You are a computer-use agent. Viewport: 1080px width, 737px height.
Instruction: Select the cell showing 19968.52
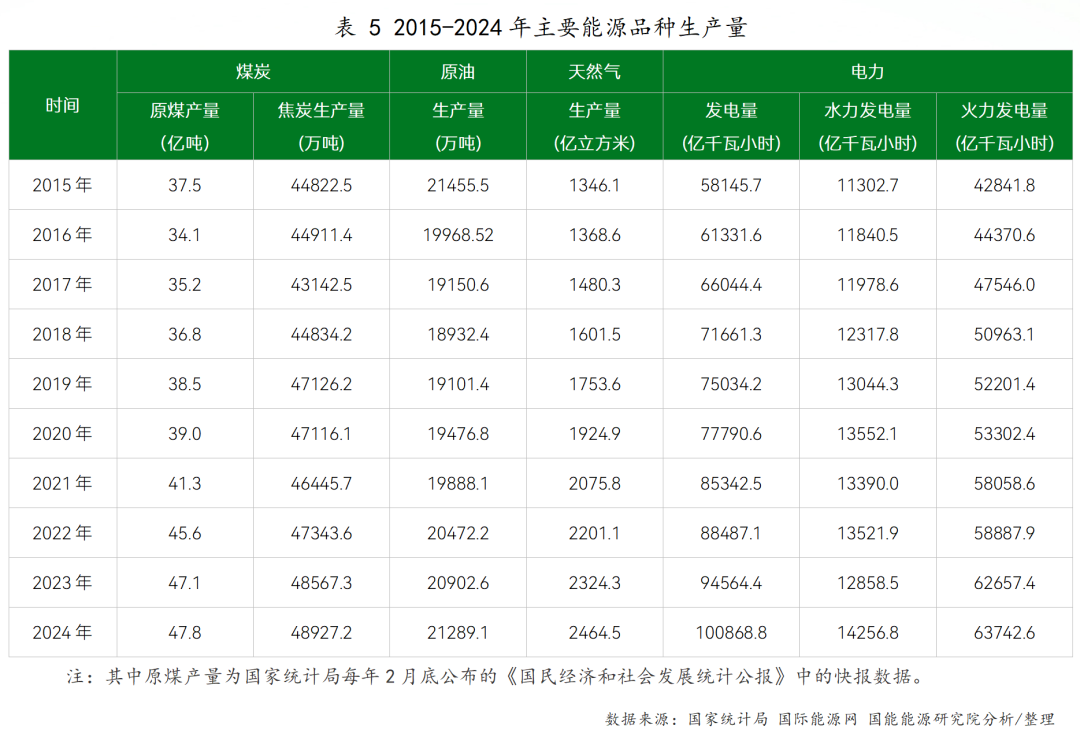click(458, 235)
